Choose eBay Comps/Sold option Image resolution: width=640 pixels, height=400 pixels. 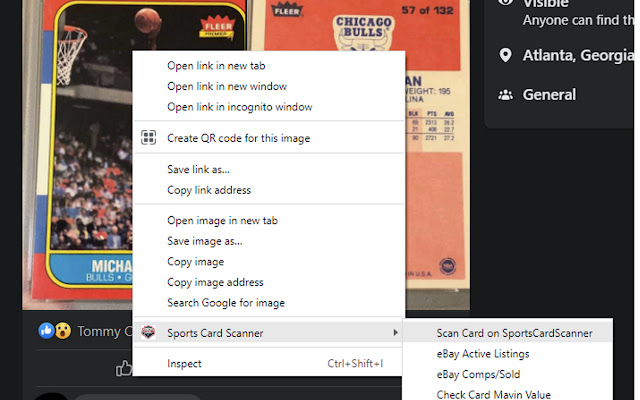tap(508, 374)
